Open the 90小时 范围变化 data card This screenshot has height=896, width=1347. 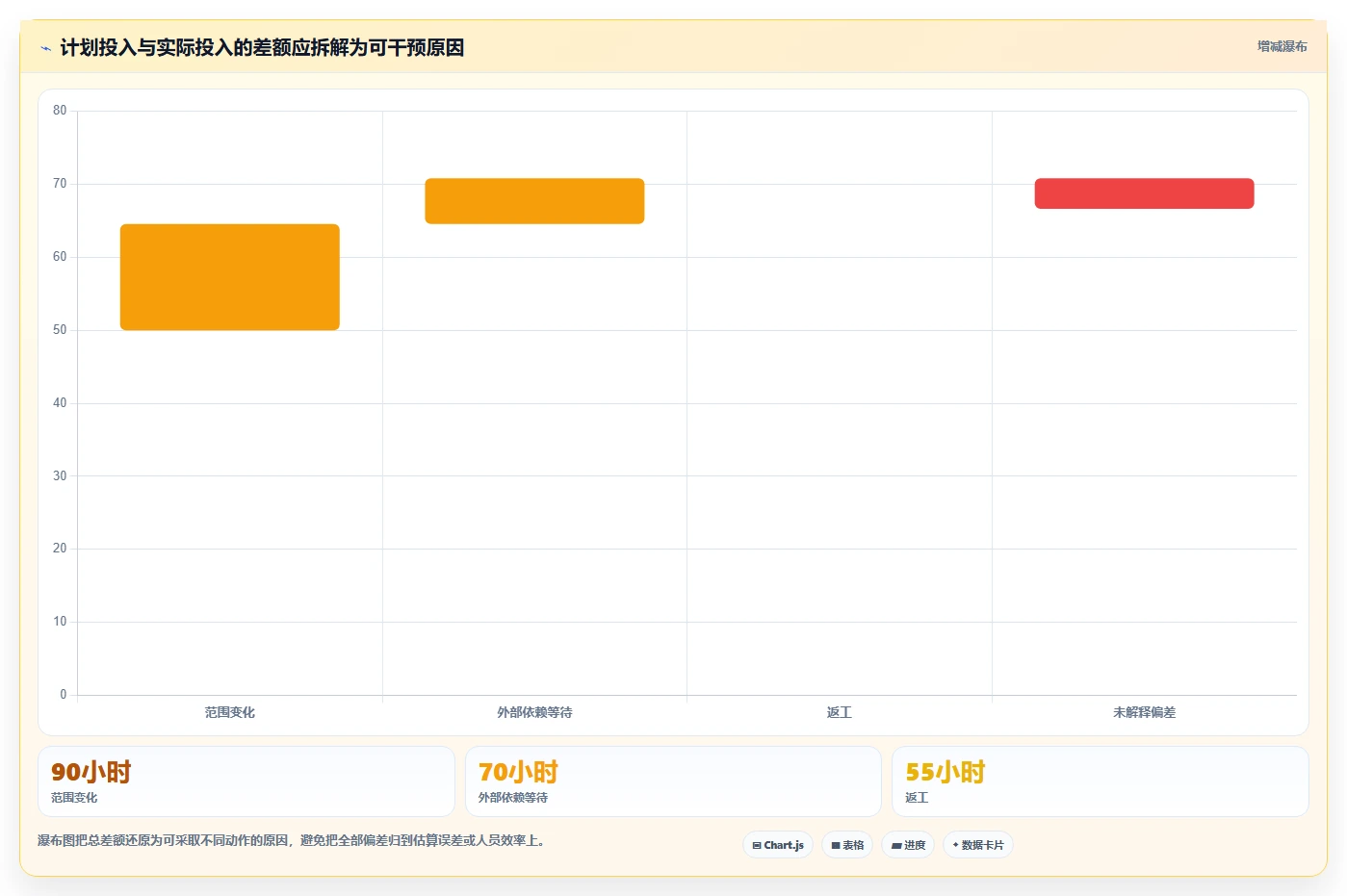246,781
